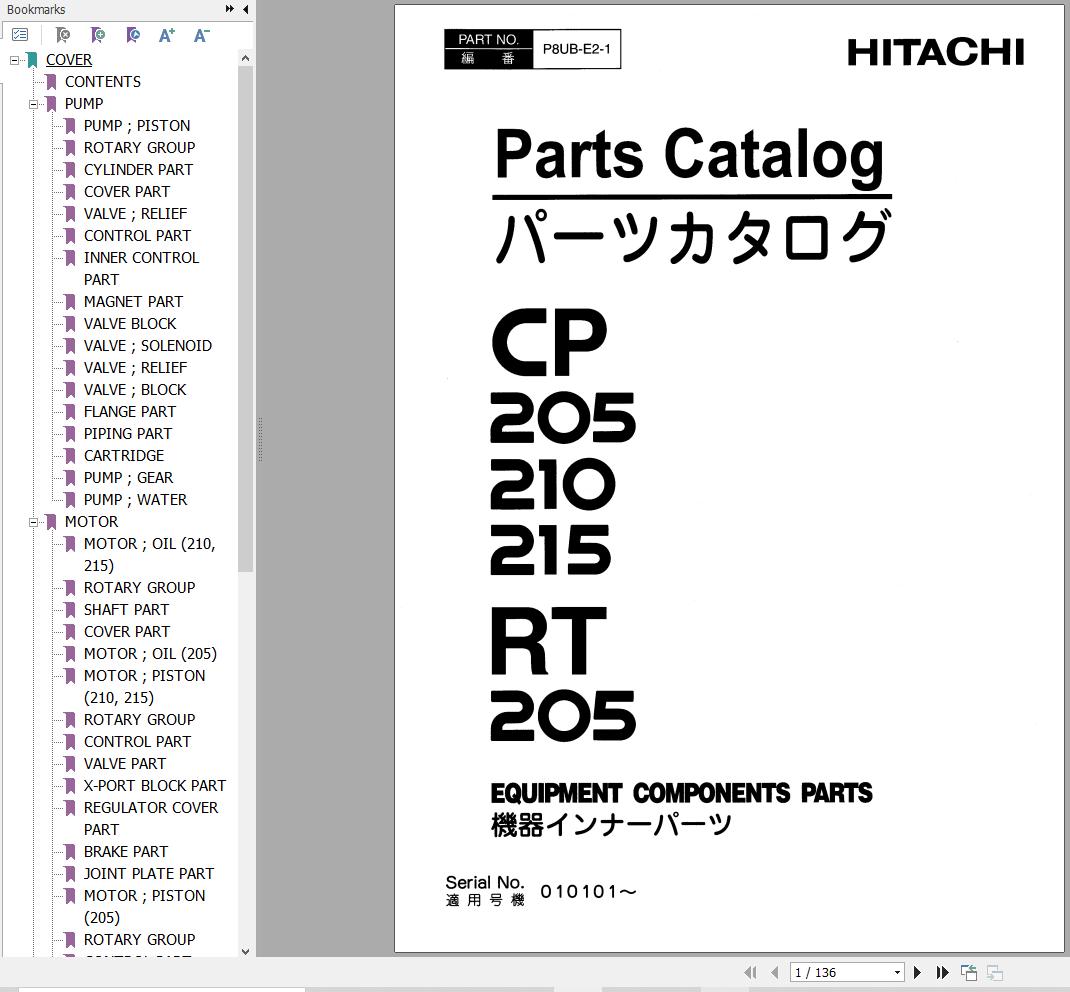
Task: Click the bookmark icon beside FLANGE PART
Action: point(70,411)
